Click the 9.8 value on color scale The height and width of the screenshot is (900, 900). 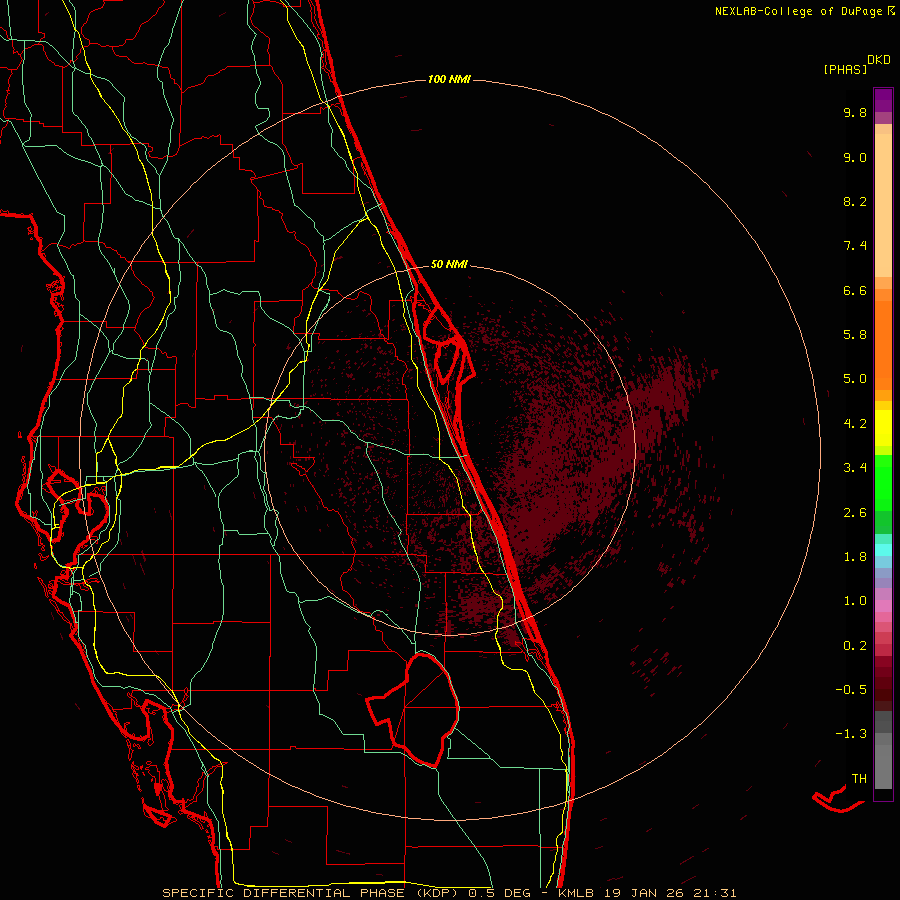pyautogui.click(x=855, y=112)
